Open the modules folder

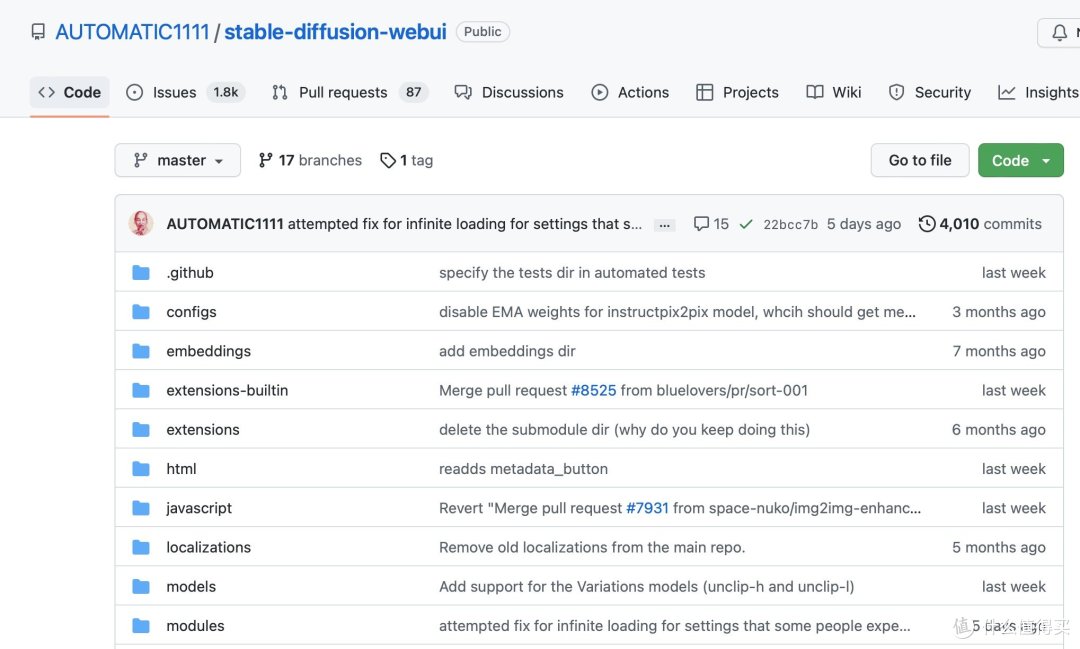195,625
